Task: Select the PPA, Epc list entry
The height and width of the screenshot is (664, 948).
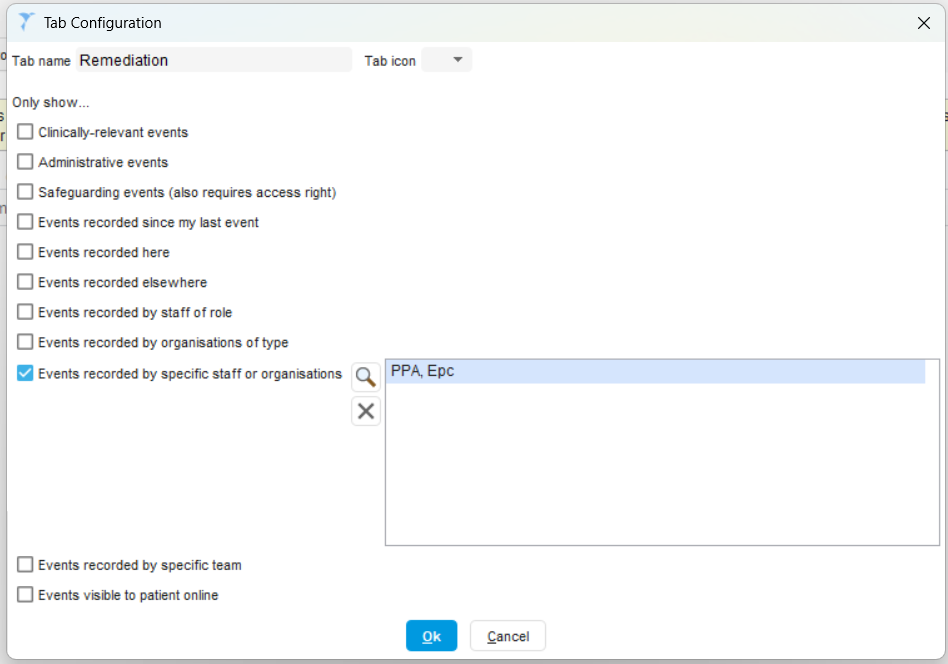Action: tap(655, 372)
